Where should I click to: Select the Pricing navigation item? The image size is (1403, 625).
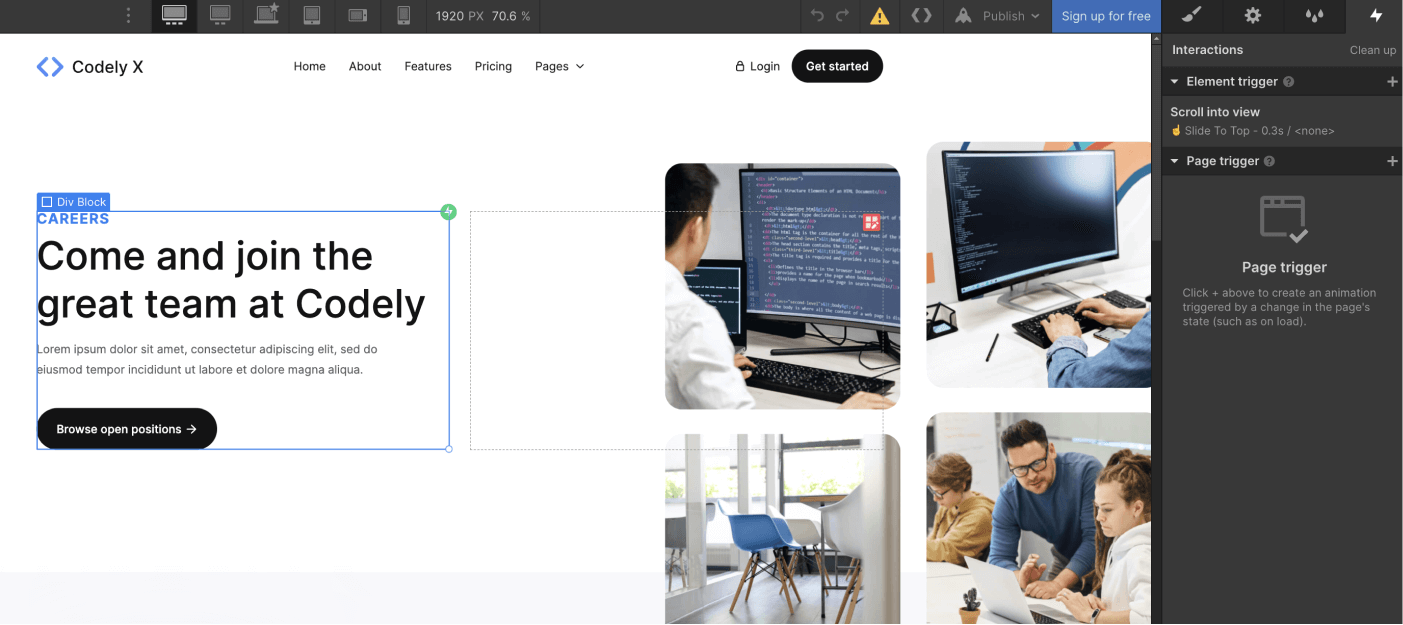(493, 66)
